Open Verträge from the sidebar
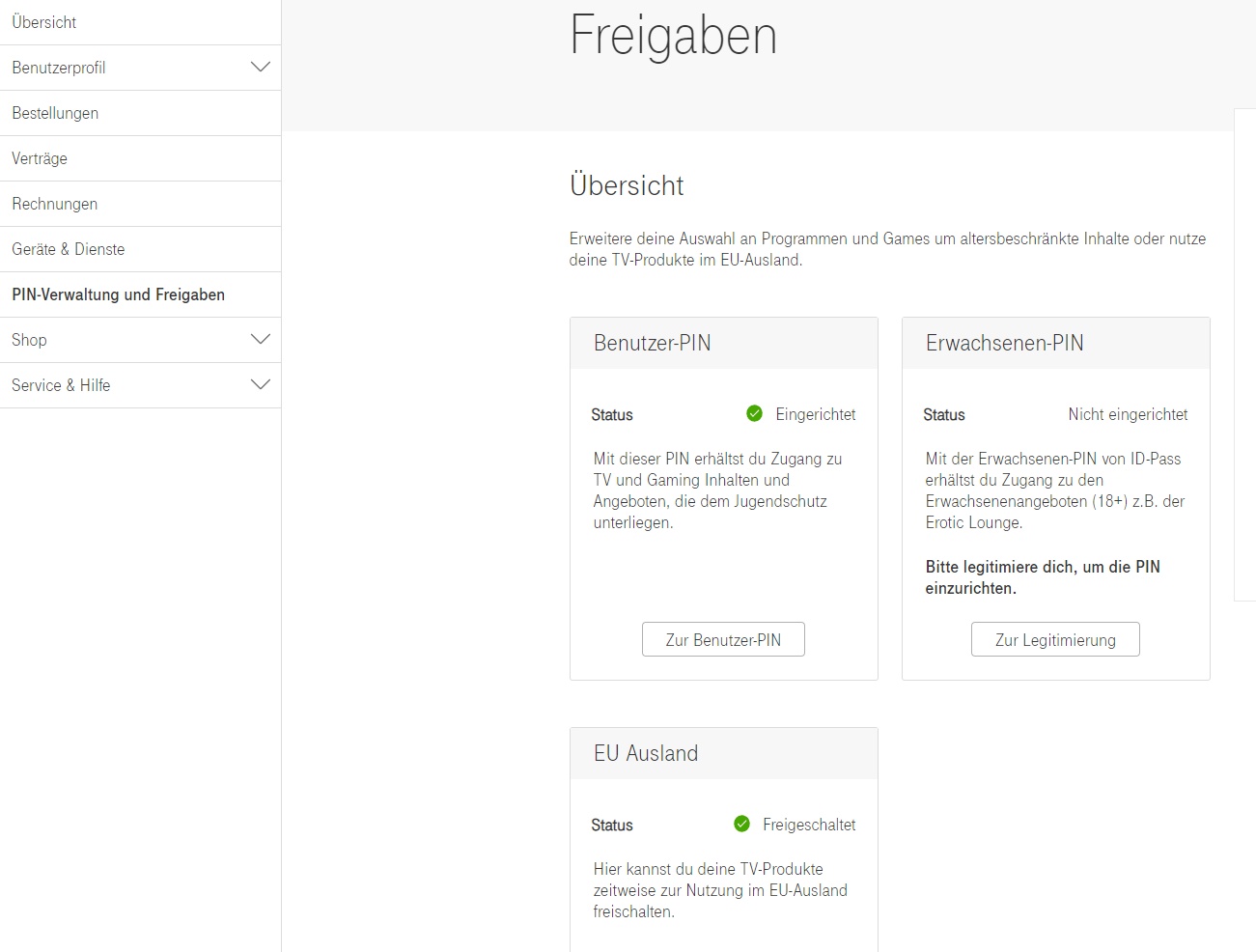Image resolution: width=1256 pixels, height=952 pixels. pos(40,158)
